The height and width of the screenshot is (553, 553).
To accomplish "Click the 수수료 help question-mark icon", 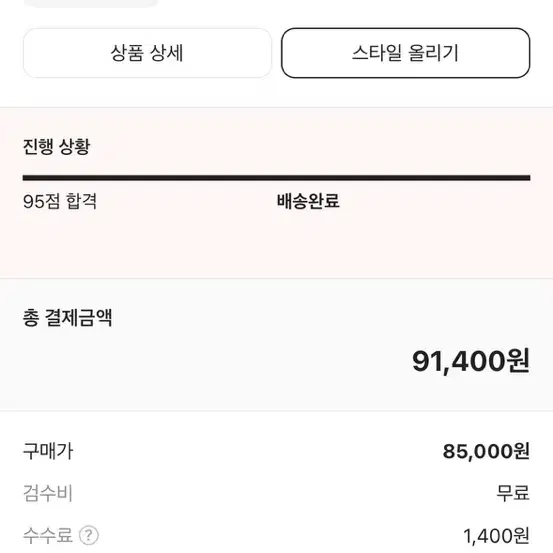I will pos(89,535).
